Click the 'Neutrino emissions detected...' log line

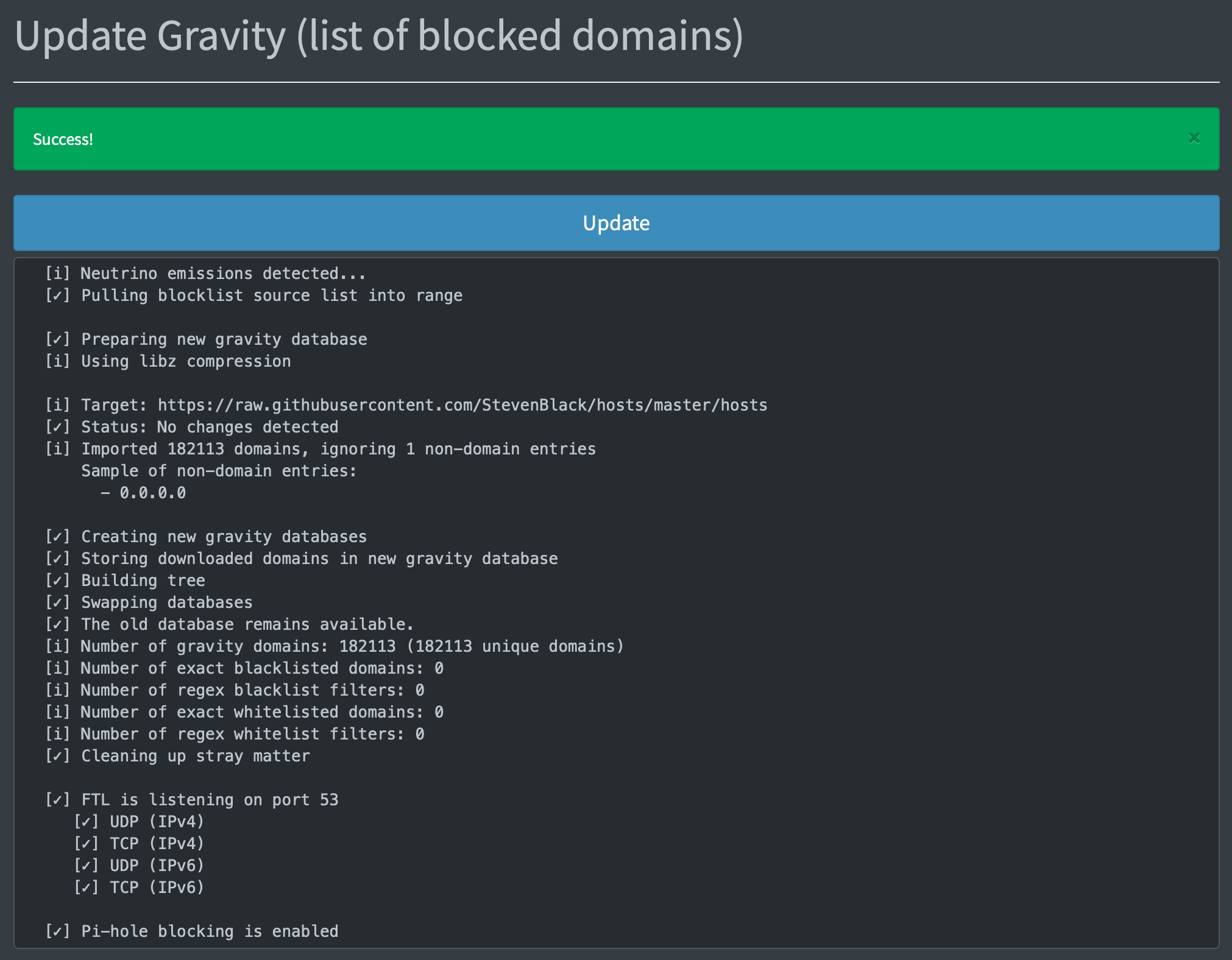click(205, 274)
